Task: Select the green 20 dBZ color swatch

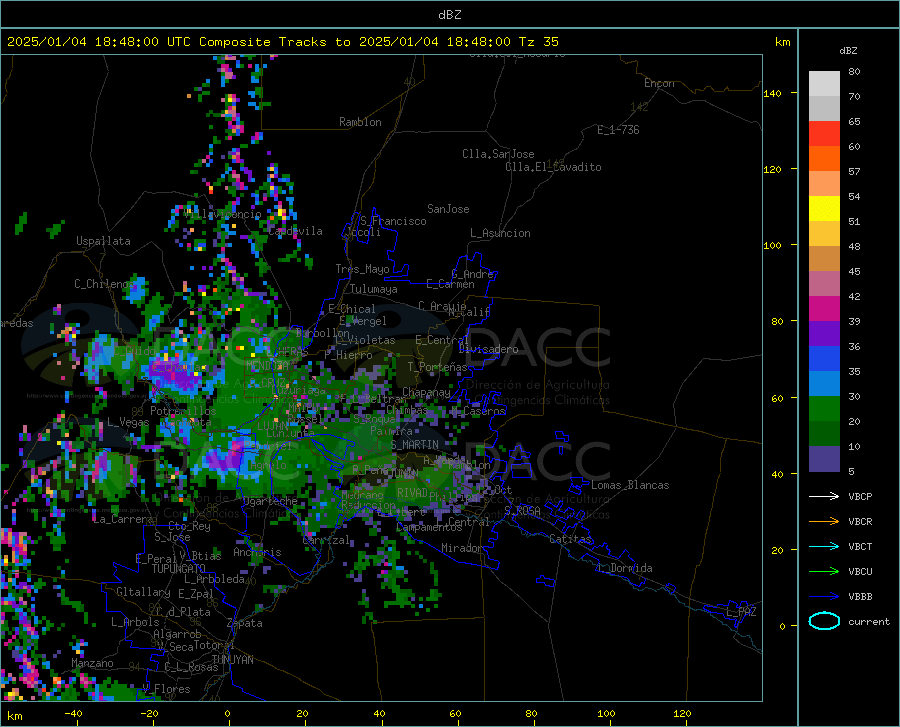Action: 824,409
